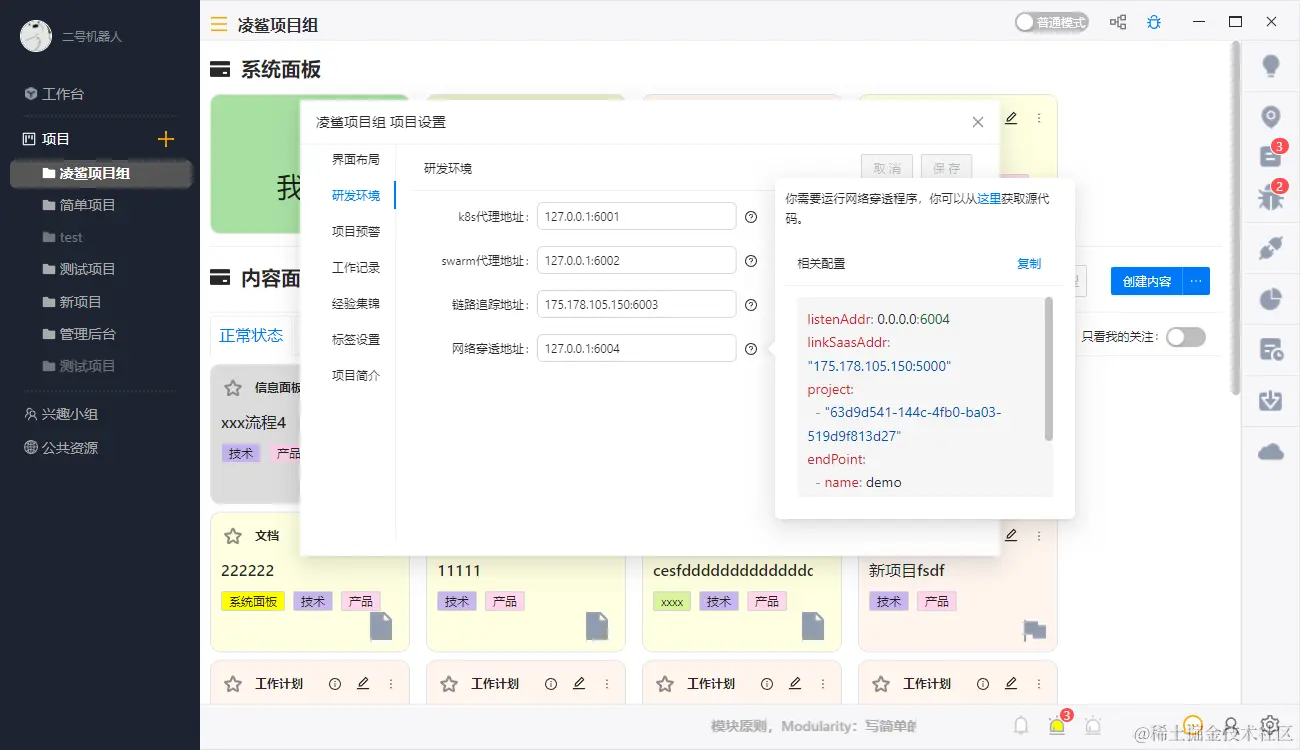Click the 相关配置 code block scrollbar
Viewport: 1300px width, 750px height.
(1048, 369)
